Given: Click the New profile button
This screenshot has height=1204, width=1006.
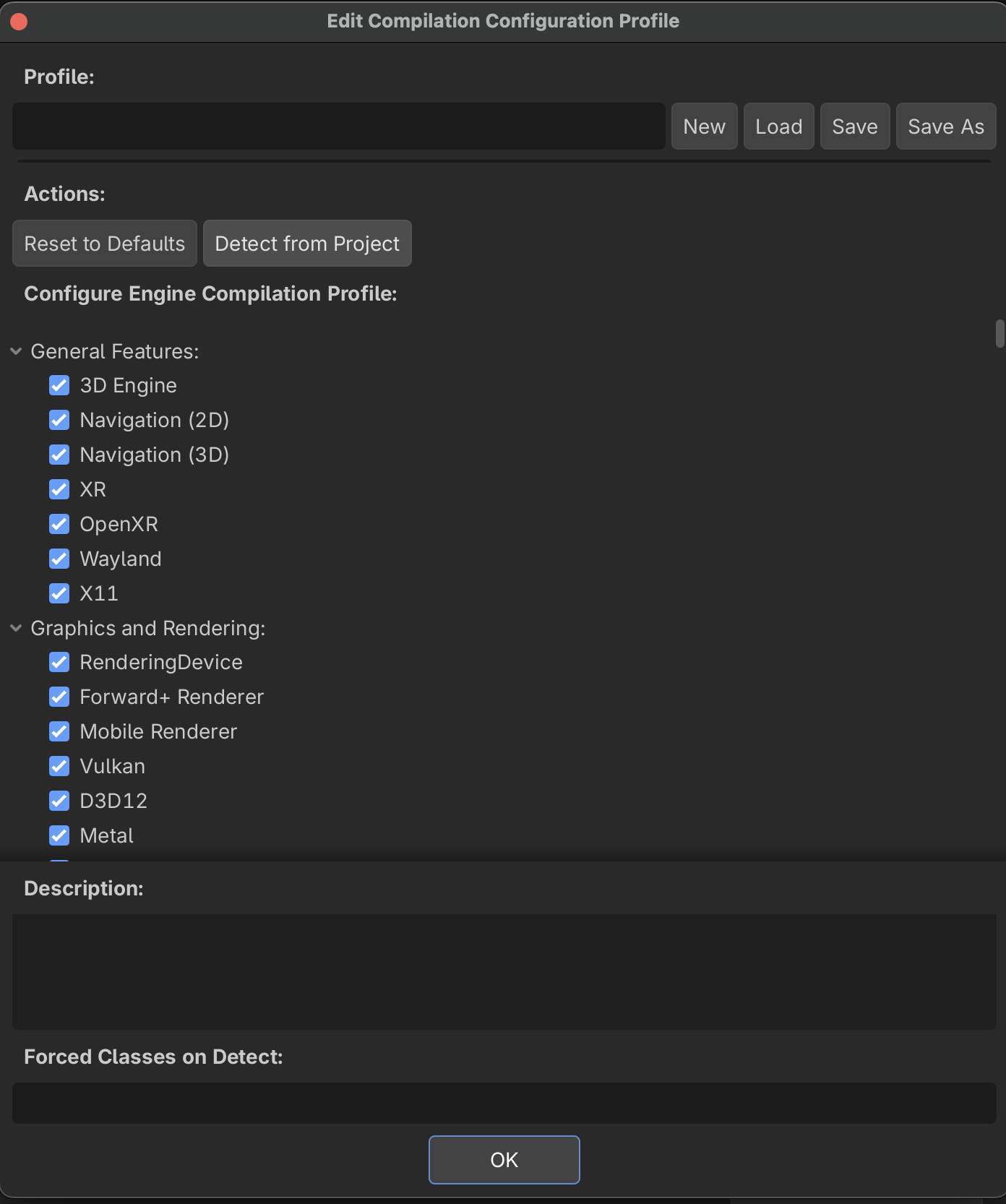Looking at the screenshot, I should (704, 126).
